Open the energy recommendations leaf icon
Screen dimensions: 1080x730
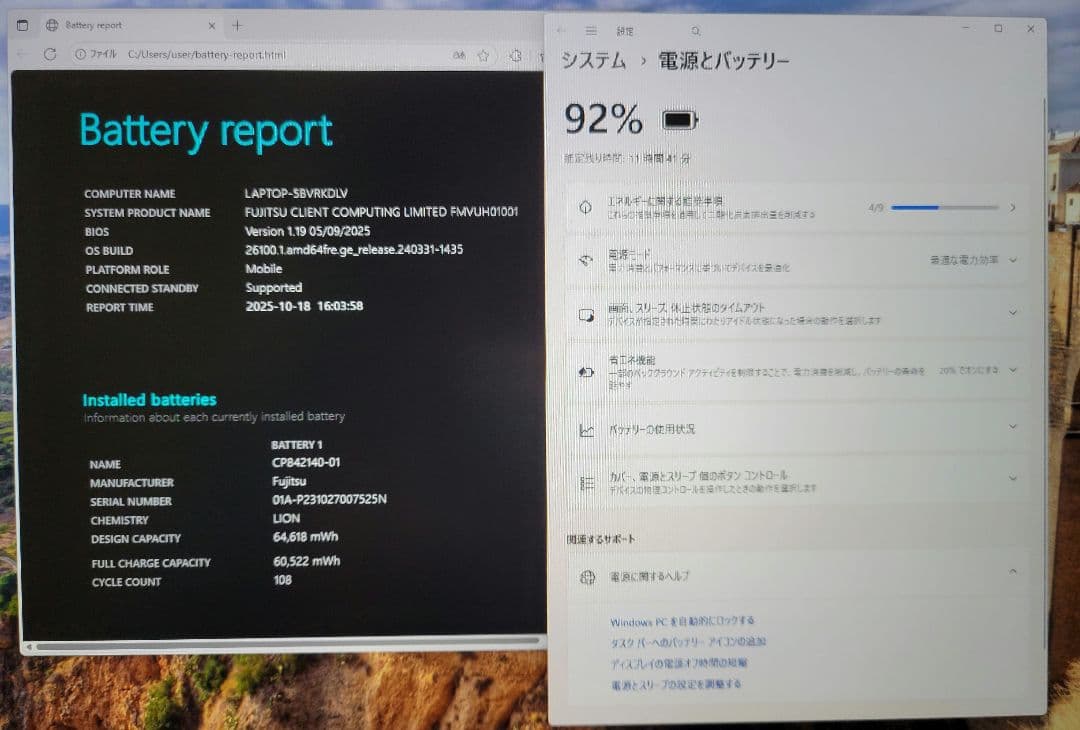pos(586,208)
